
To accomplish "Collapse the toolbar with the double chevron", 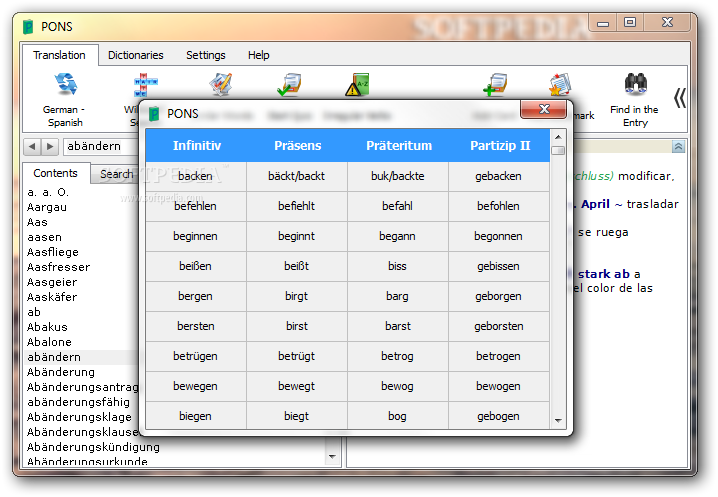I will pyautogui.click(x=680, y=98).
